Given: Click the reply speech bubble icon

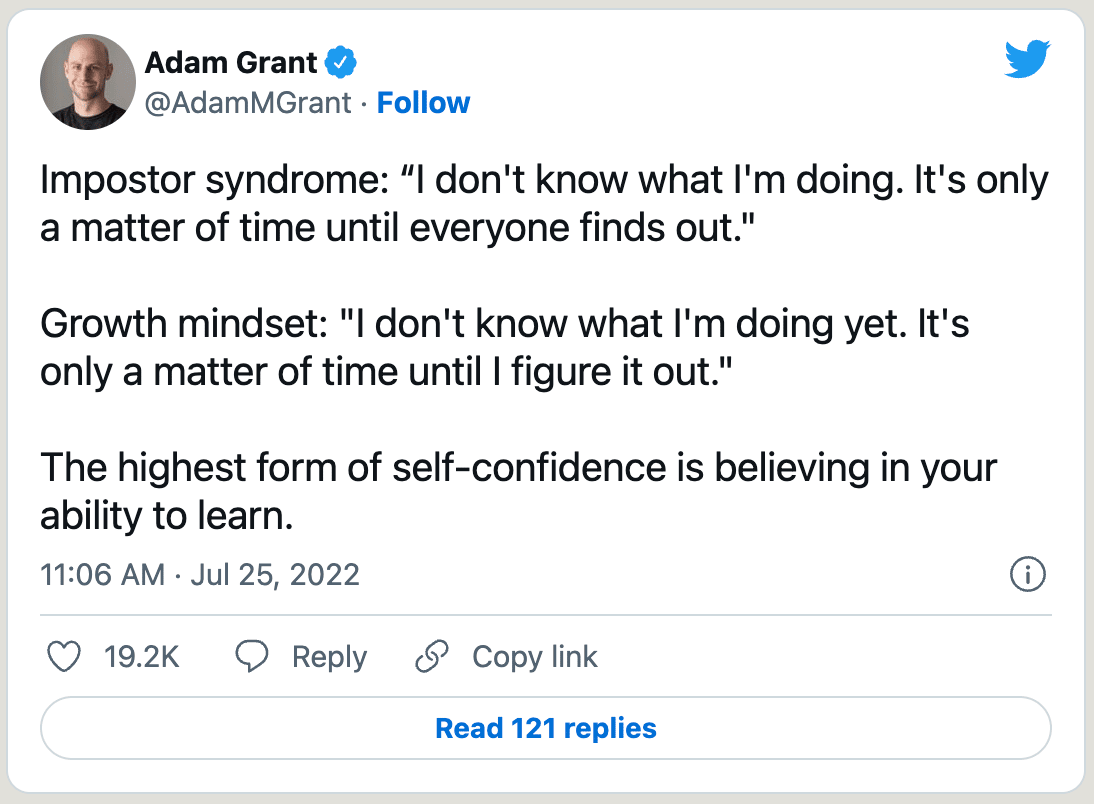Looking at the screenshot, I should click(x=252, y=657).
